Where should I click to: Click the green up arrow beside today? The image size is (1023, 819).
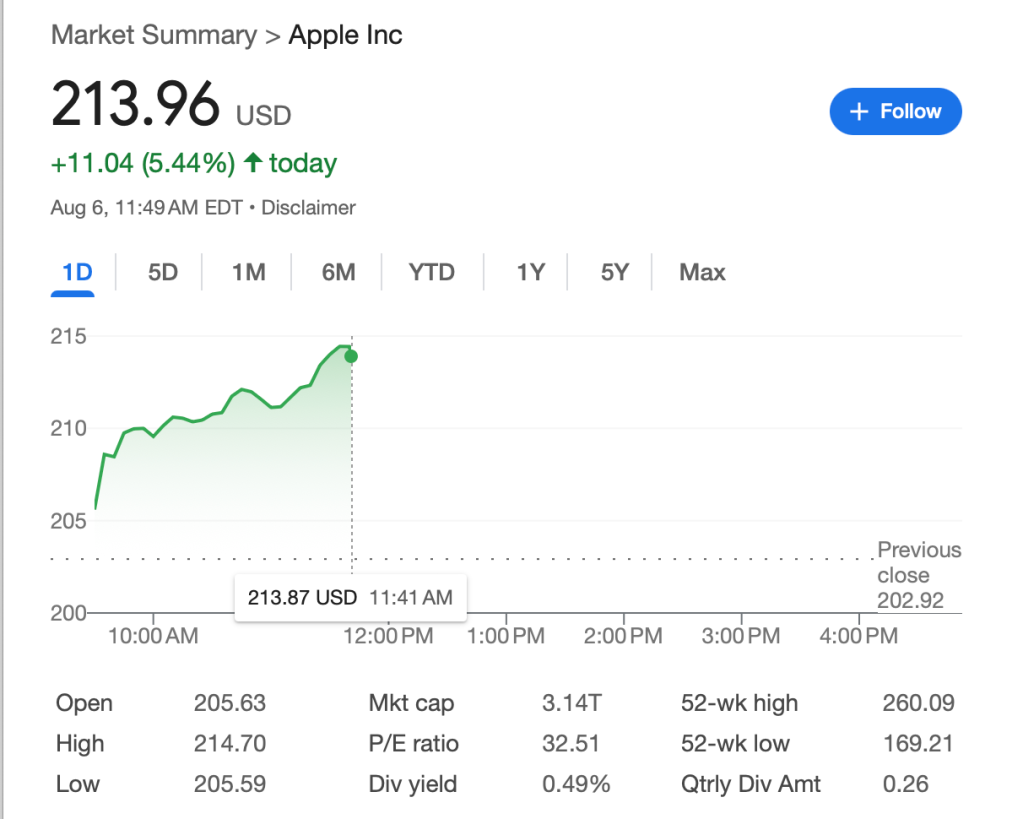253,163
